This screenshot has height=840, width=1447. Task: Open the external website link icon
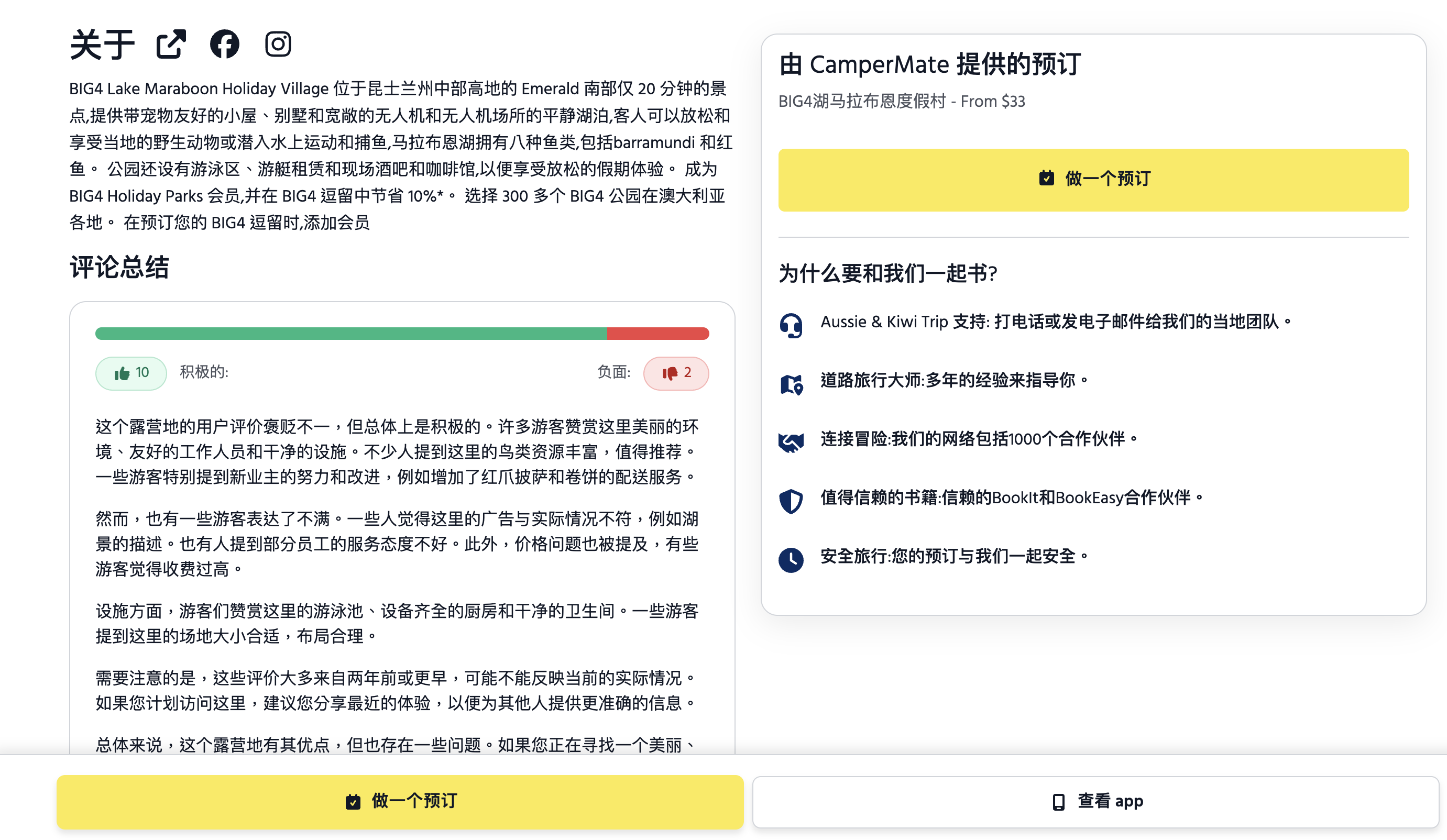click(x=171, y=44)
